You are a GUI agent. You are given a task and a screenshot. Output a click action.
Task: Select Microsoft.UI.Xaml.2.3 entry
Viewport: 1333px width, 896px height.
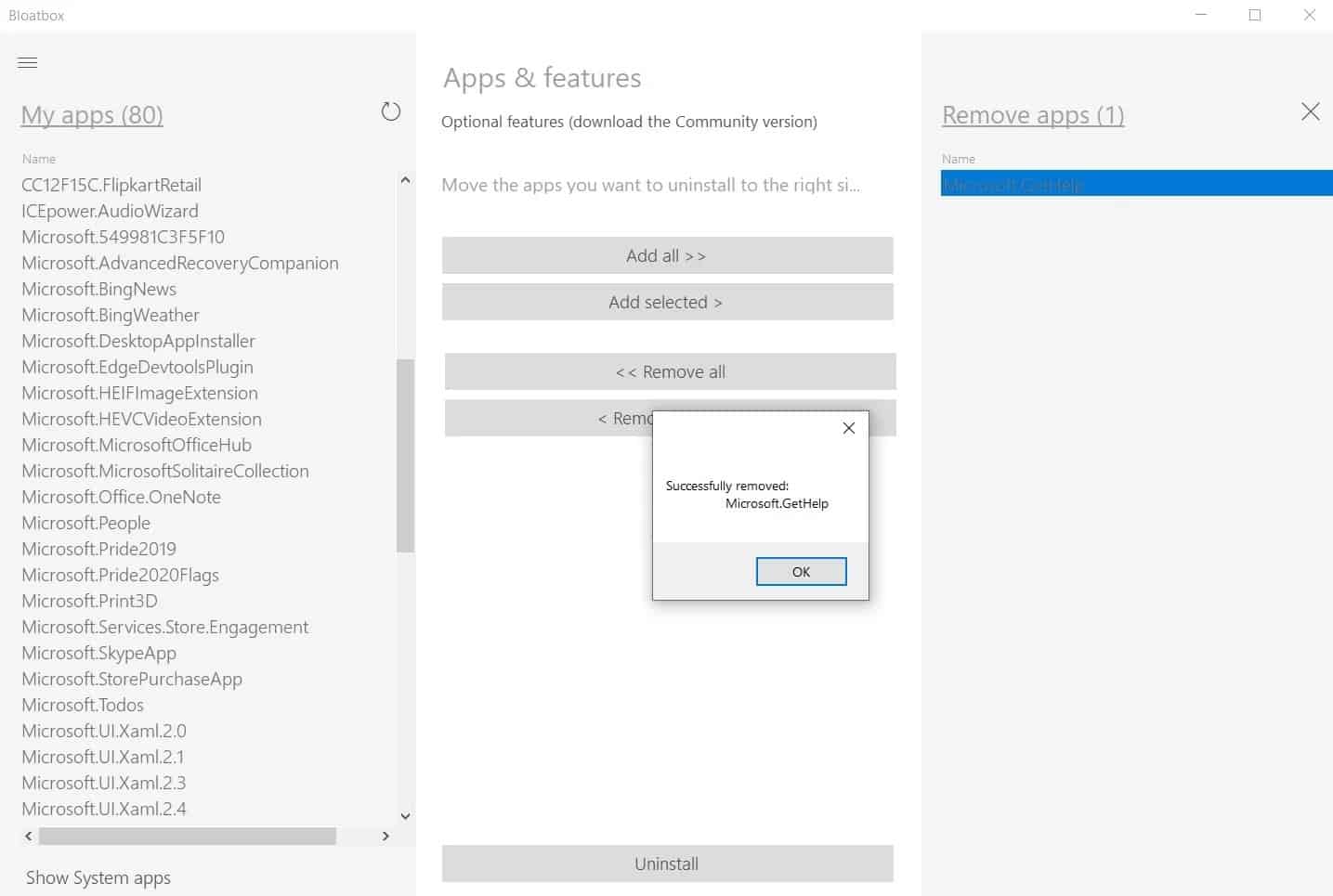click(104, 783)
